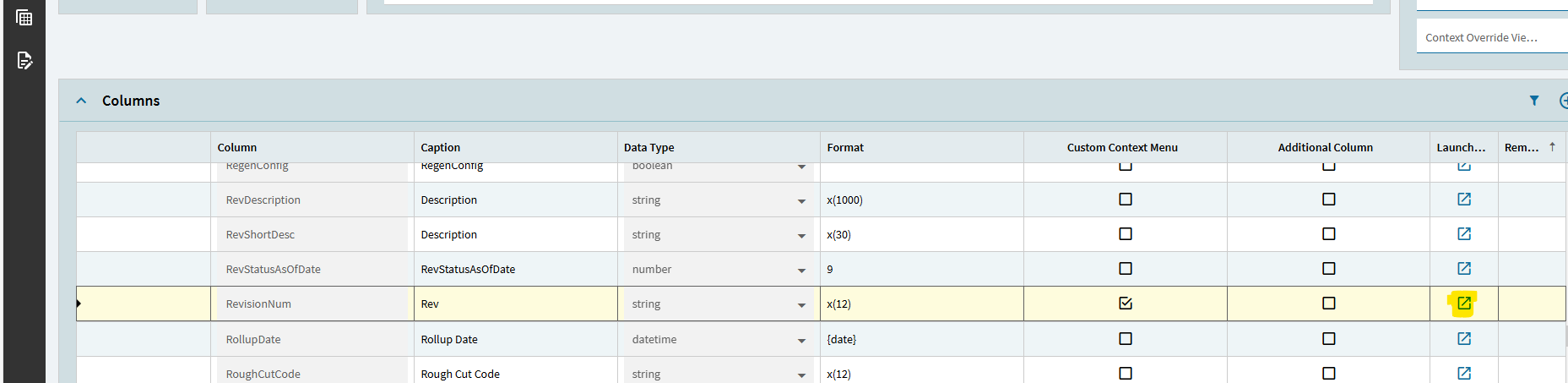Open launch icon for RevisionNum row
The height and width of the screenshot is (383, 1568).
(x=1464, y=303)
